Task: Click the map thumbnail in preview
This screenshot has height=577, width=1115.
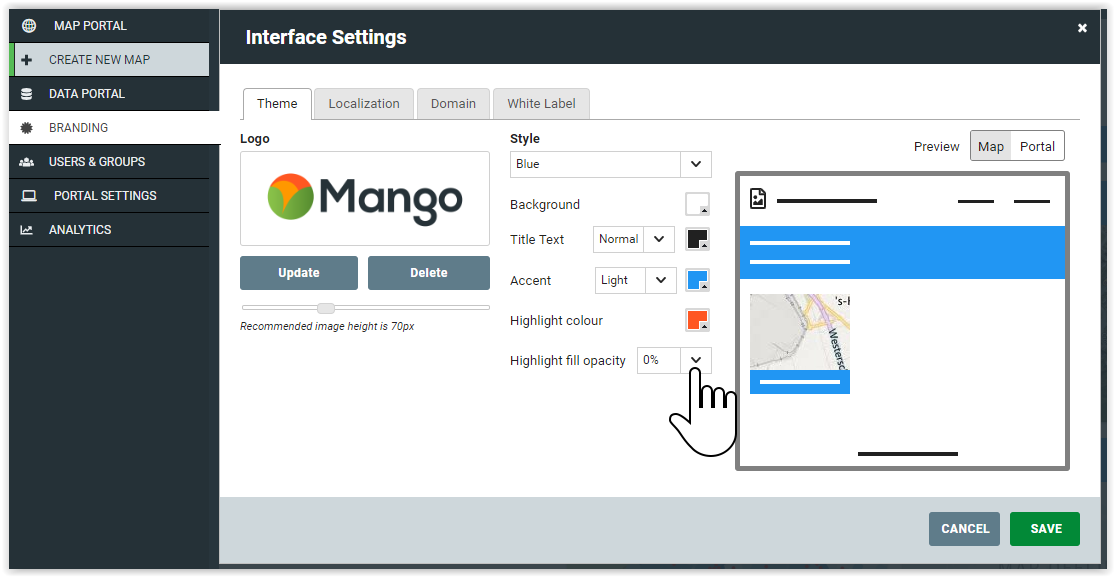Action: [x=800, y=332]
